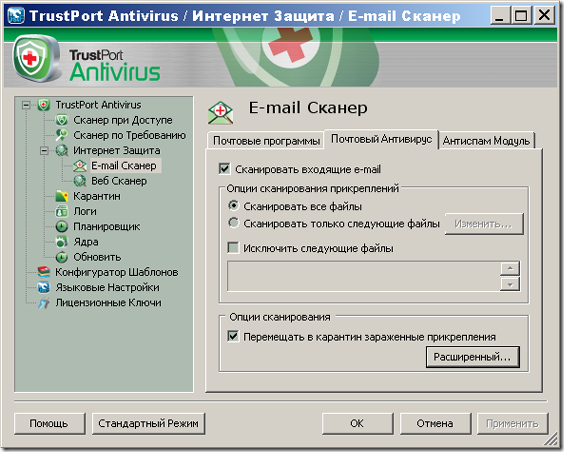Click the Веб Сканер tree icon
Viewport: 564px width, 452px height.
[80, 181]
